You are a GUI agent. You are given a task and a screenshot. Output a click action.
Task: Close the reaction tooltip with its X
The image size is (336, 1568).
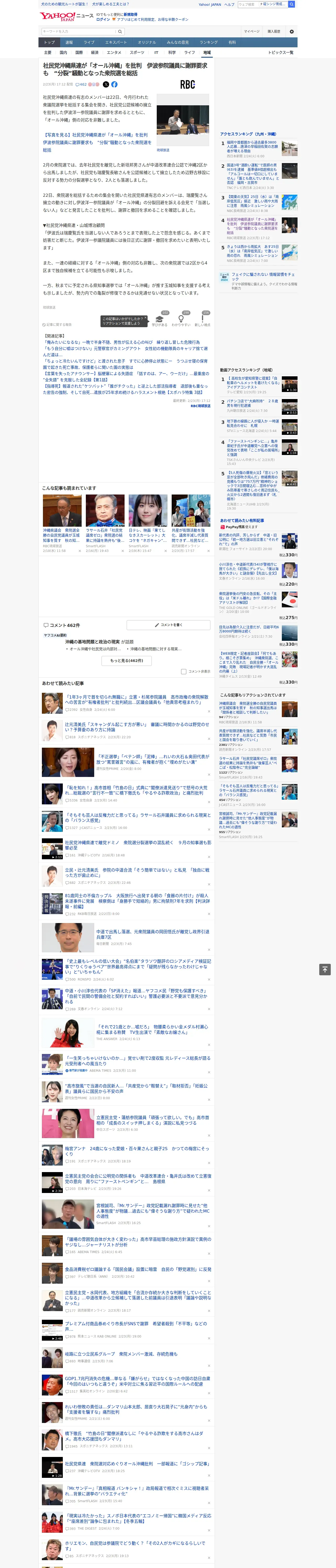click(x=145, y=318)
